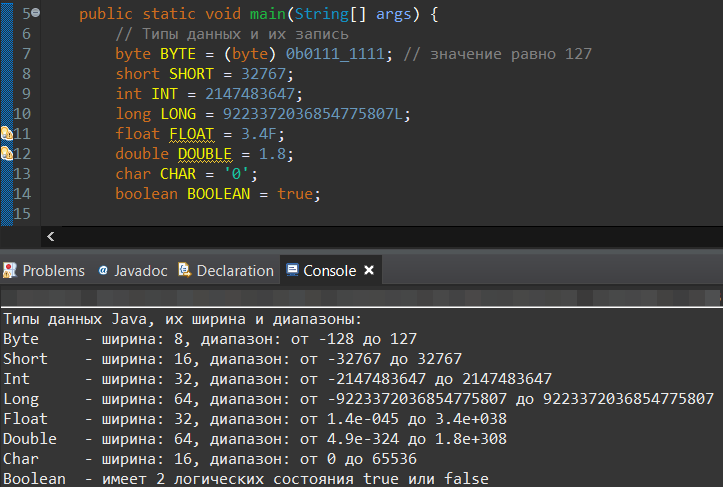The width and height of the screenshot is (723, 487).
Task: Open the Declaration tab
Action: point(226,270)
